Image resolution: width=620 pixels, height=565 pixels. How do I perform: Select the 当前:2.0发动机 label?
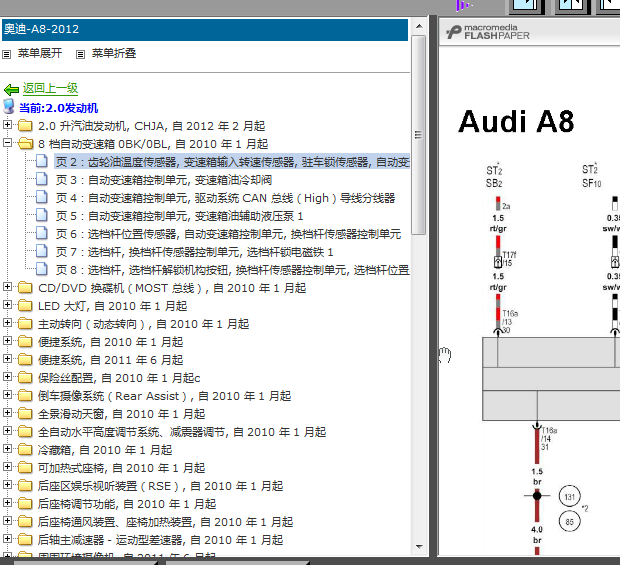click(x=59, y=108)
